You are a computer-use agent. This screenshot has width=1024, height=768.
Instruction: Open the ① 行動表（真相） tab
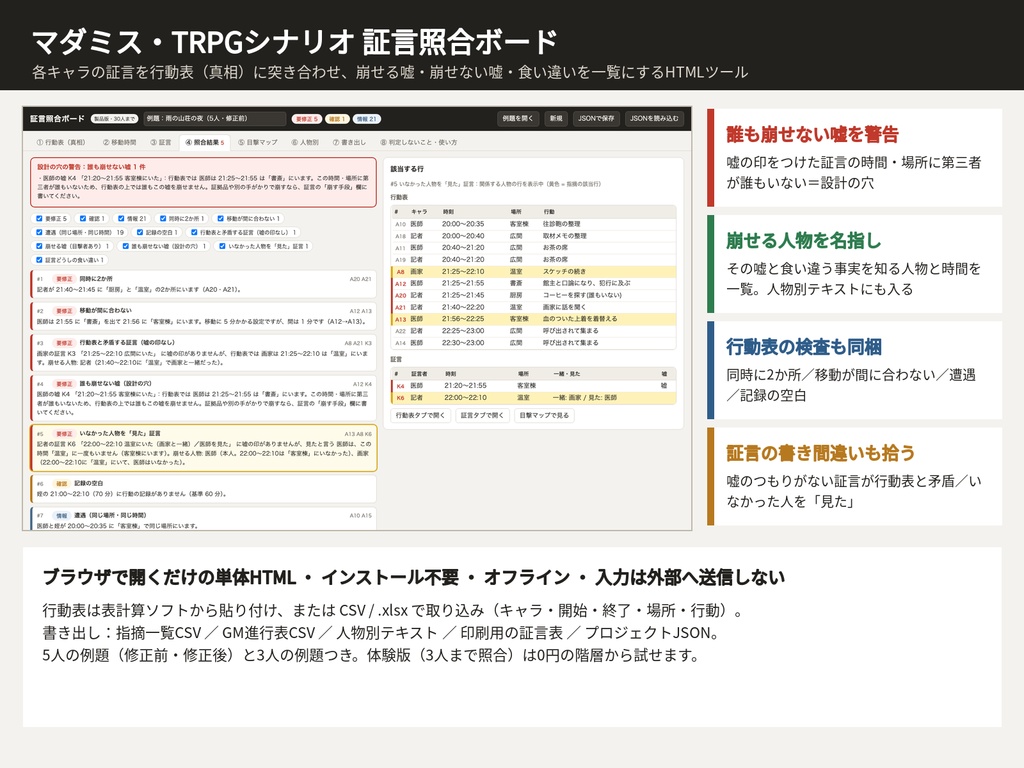click(x=61, y=142)
